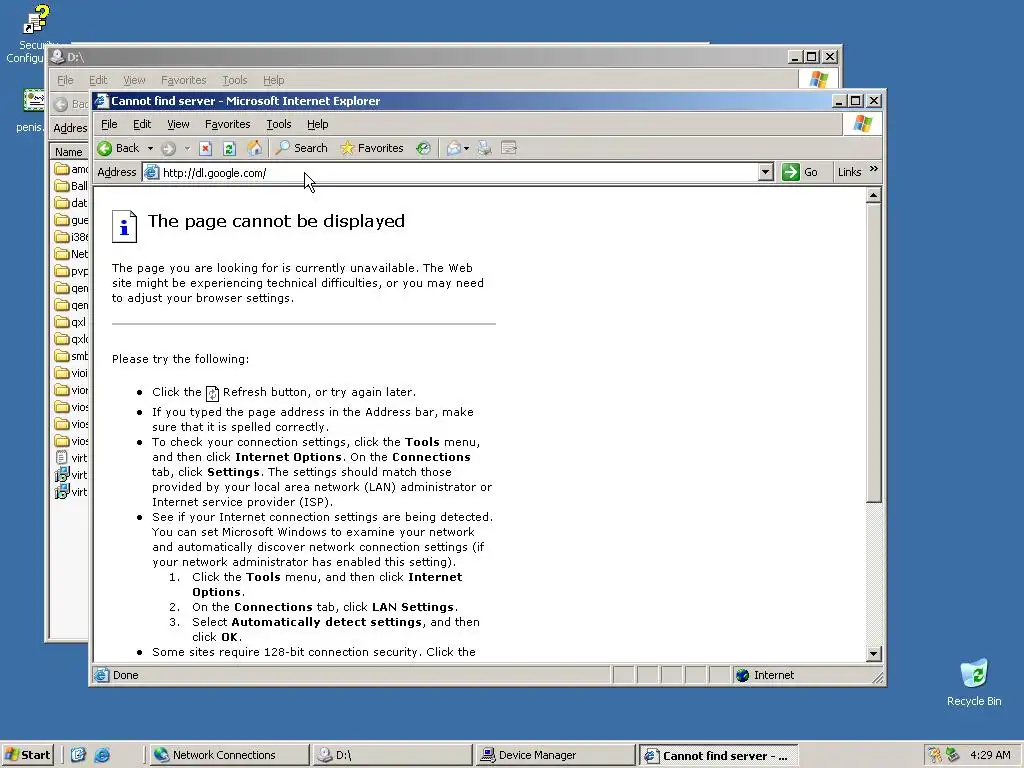Expand the Links toolbar chevron
This screenshot has height=768, width=1024.
pos(874,169)
